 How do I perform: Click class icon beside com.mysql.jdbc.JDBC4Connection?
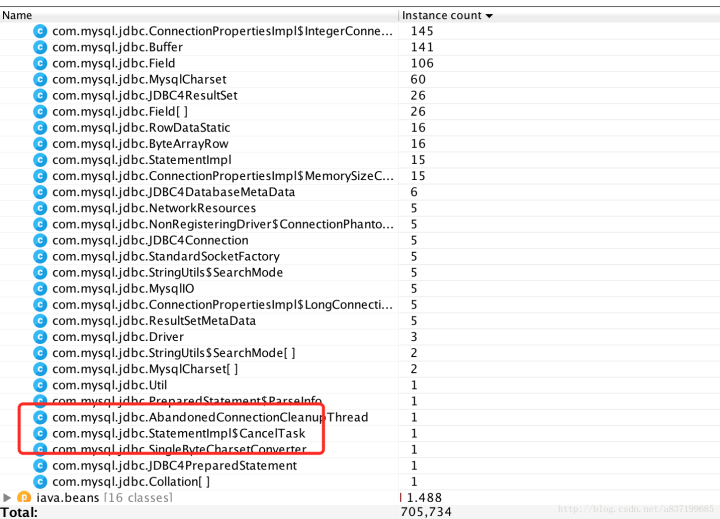click(x=40, y=240)
